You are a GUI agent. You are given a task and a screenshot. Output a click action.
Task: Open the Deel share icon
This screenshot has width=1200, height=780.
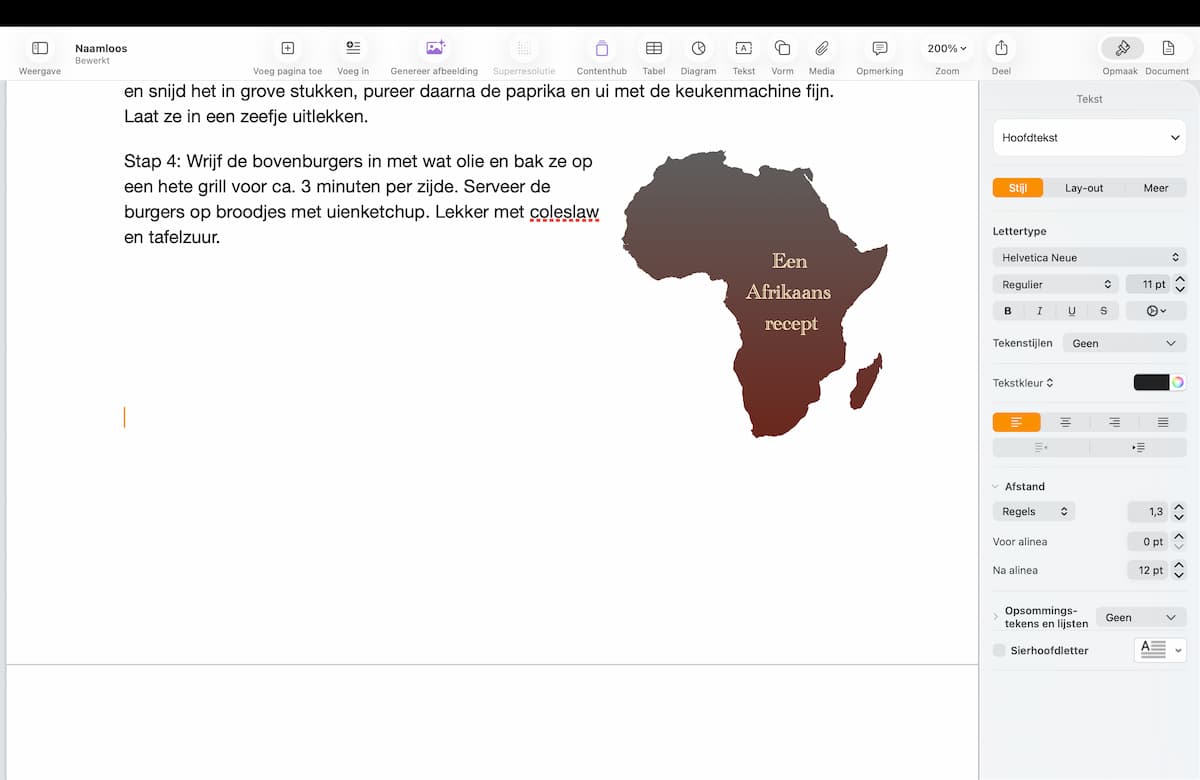pos(1001,49)
